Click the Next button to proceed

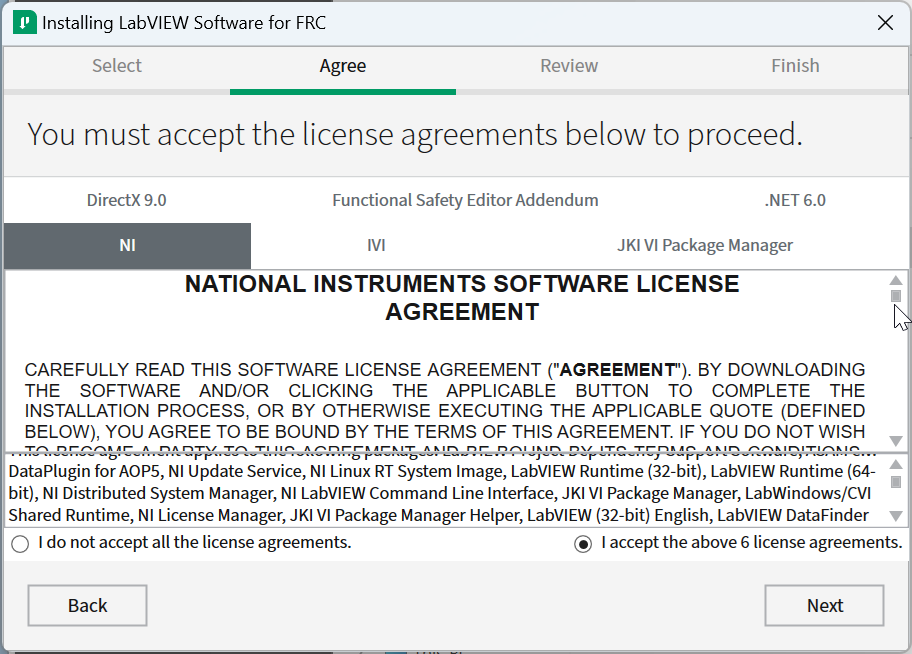click(x=824, y=605)
